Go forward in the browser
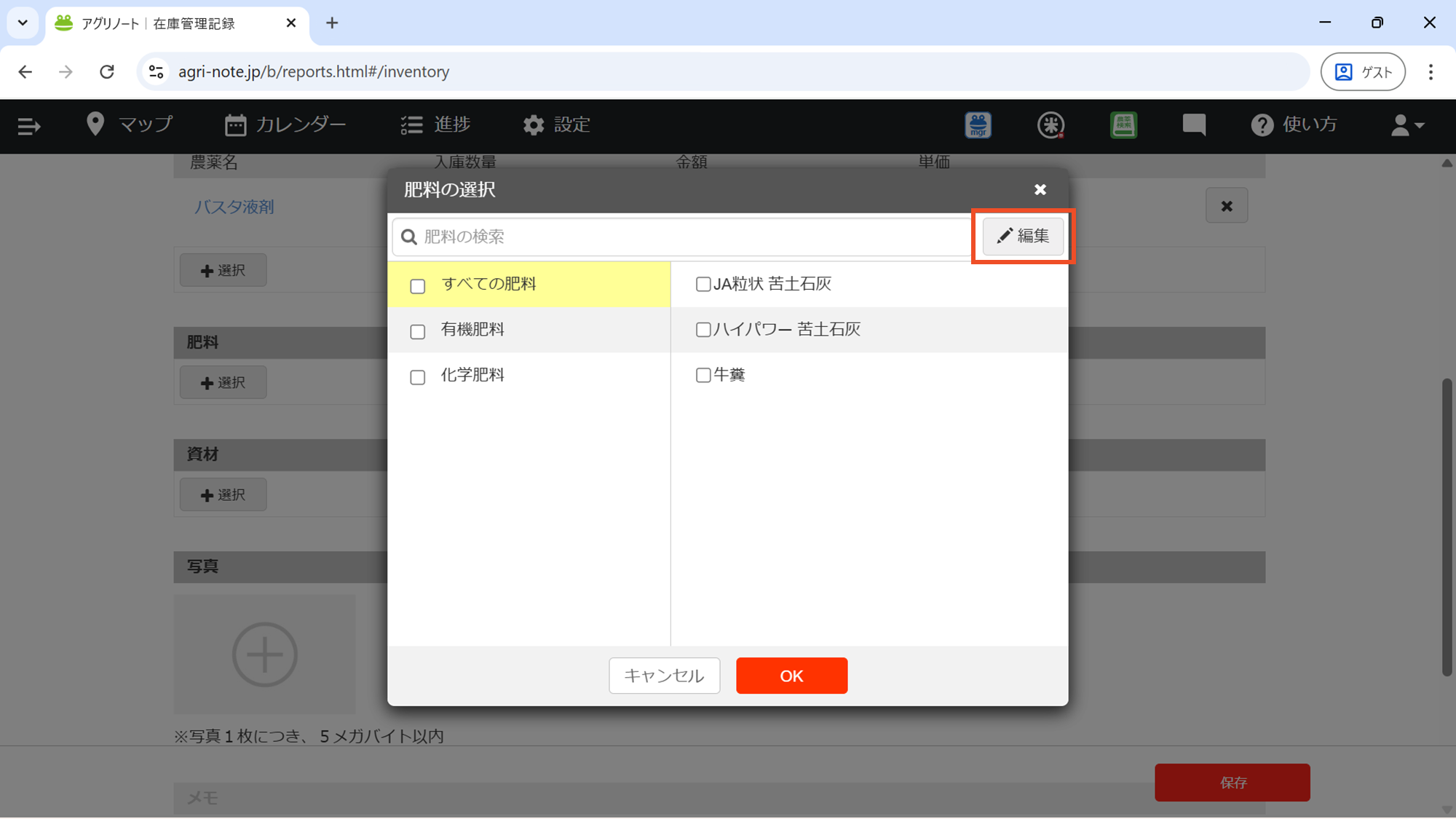The image size is (1456, 819). pyautogui.click(x=66, y=71)
